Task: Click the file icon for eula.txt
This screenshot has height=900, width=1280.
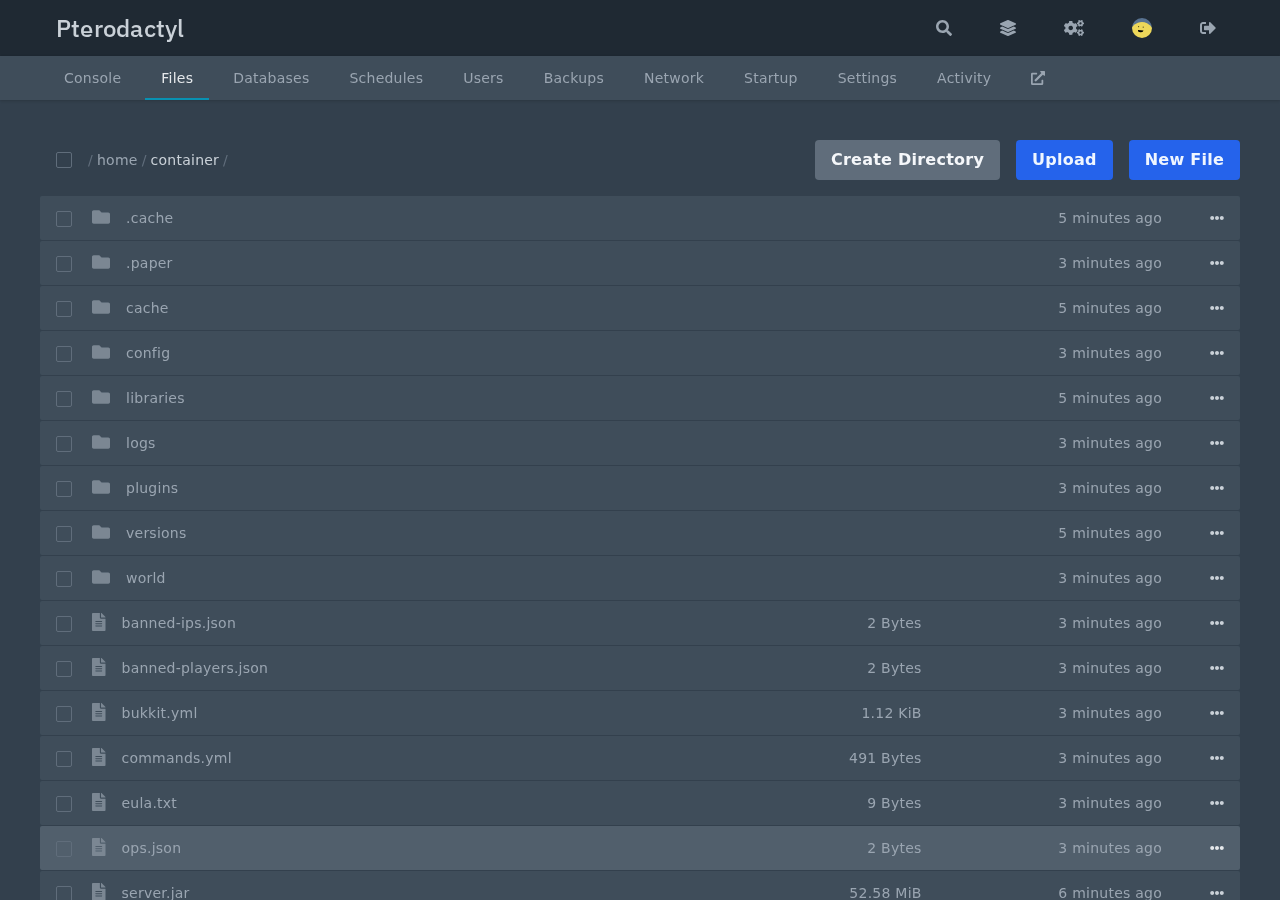Action: pos(99,802)
